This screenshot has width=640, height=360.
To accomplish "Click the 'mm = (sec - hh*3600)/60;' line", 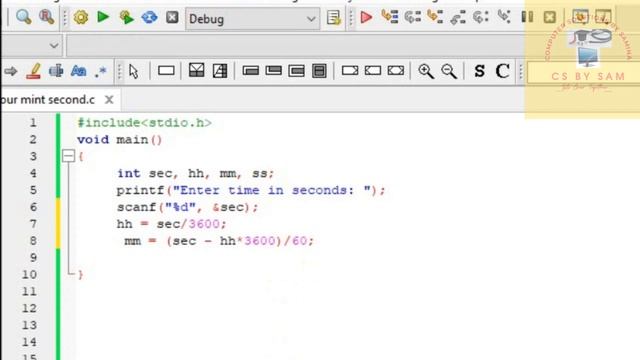I will (219, 241).
